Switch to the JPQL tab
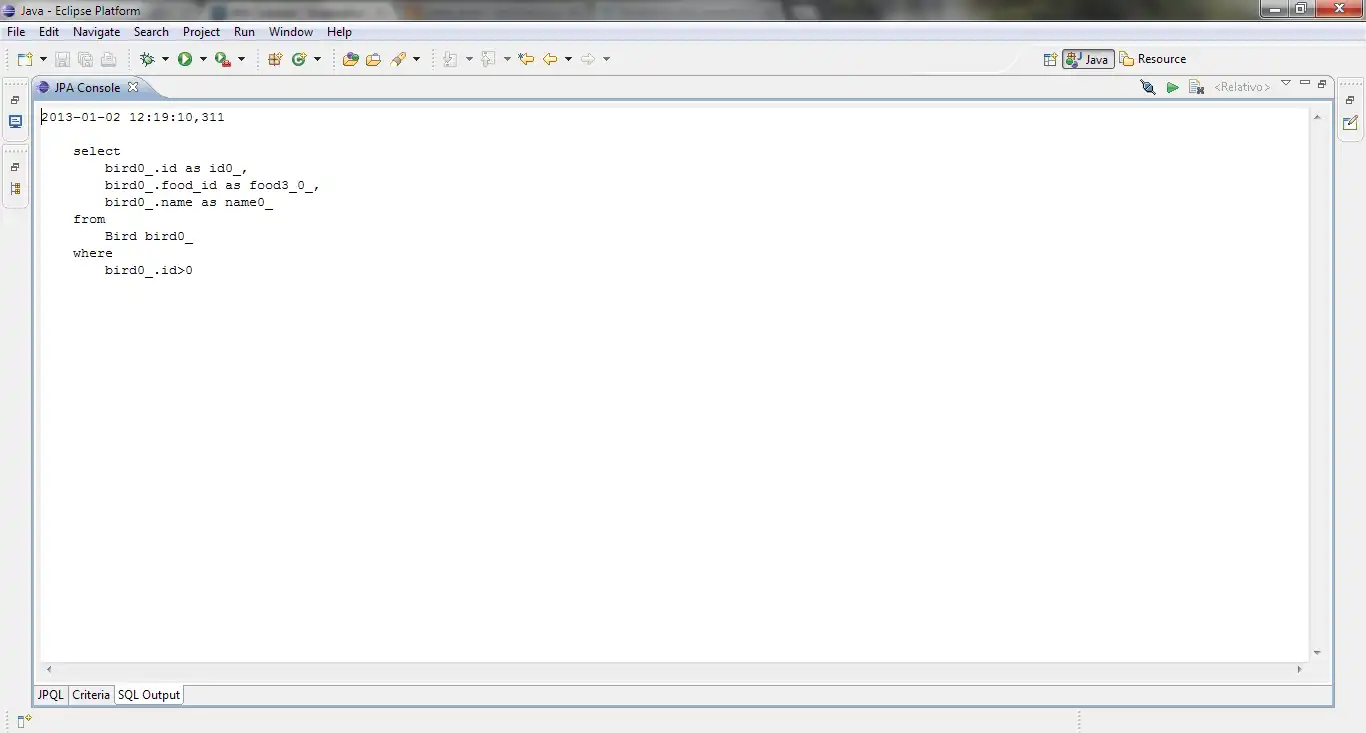Viewport: 1366px width, 733px height. pyautogui.click(x=51, y=695)
